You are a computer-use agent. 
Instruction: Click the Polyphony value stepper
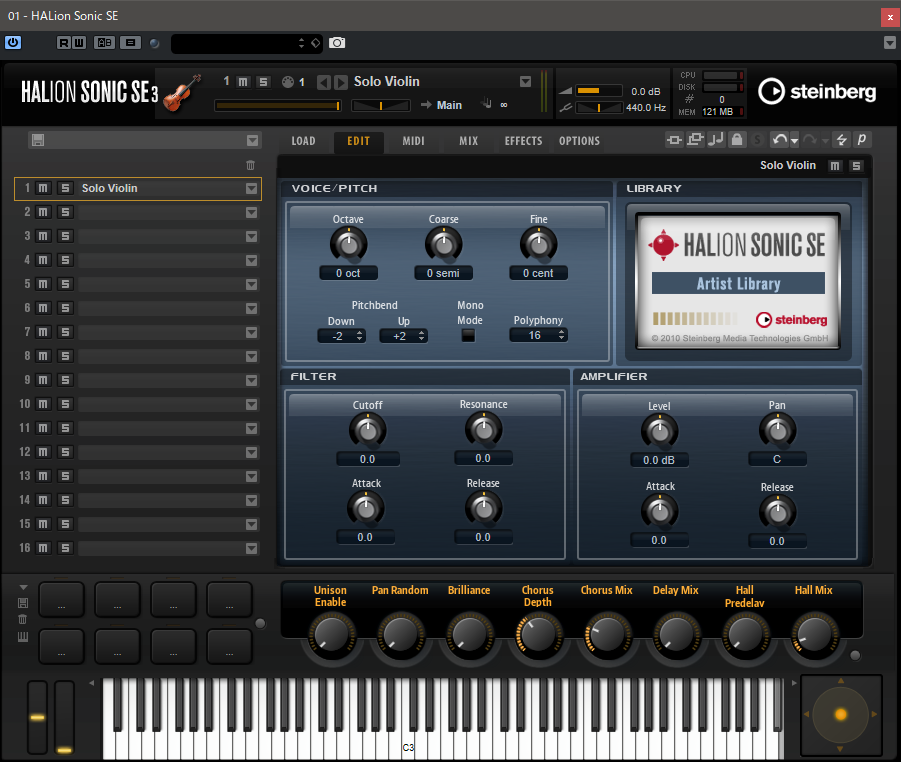[x=538, y=336]
